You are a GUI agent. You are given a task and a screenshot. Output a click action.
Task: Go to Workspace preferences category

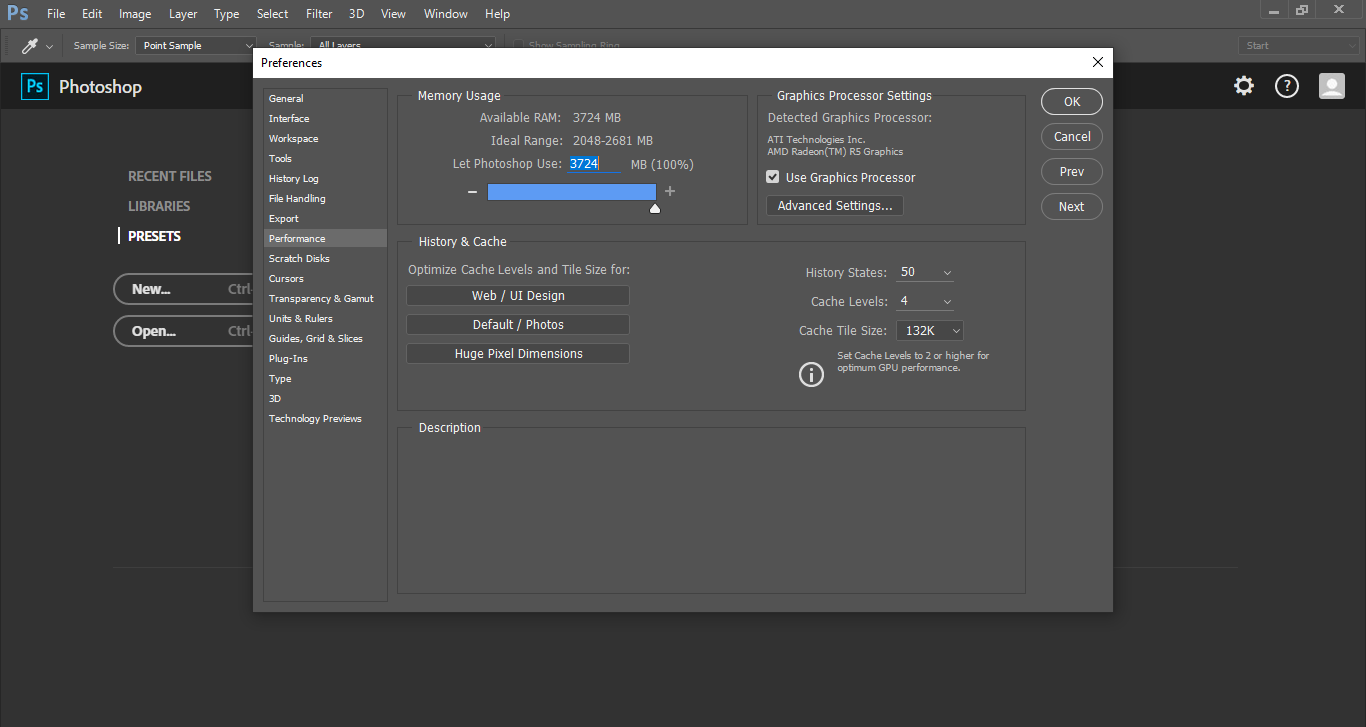(325, 139)
